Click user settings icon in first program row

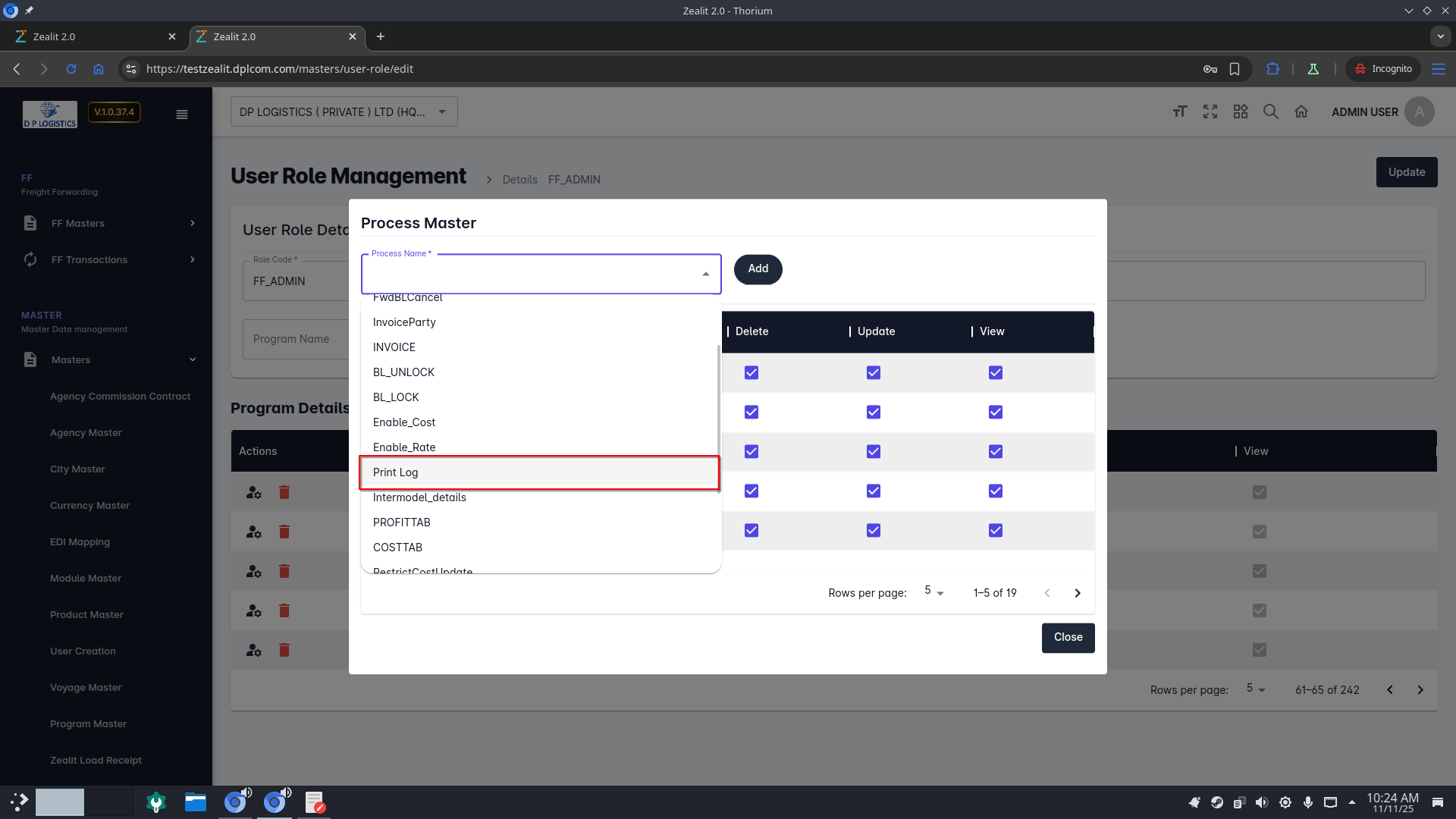(x=254, y=492)
